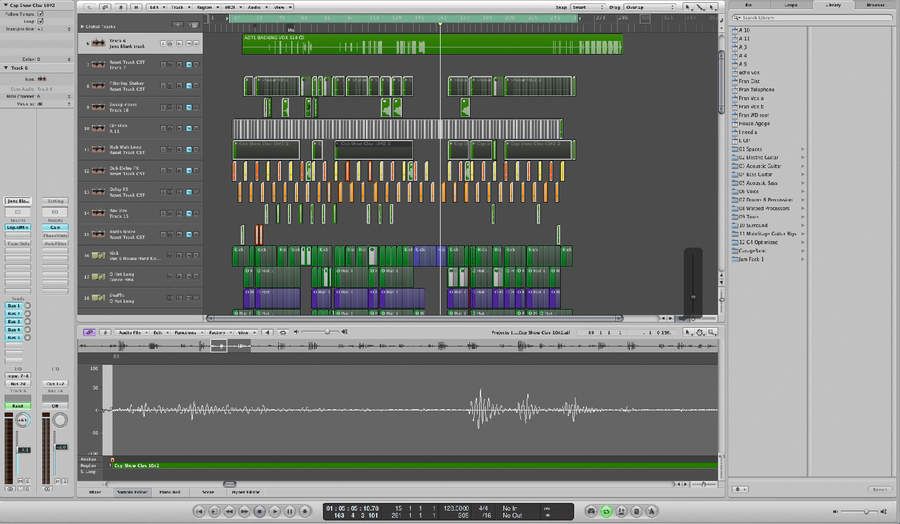The width and height of the screenshot is (900, 524).
Task: Toggle the blue-lit button on track 13
Action: [188, 192]
